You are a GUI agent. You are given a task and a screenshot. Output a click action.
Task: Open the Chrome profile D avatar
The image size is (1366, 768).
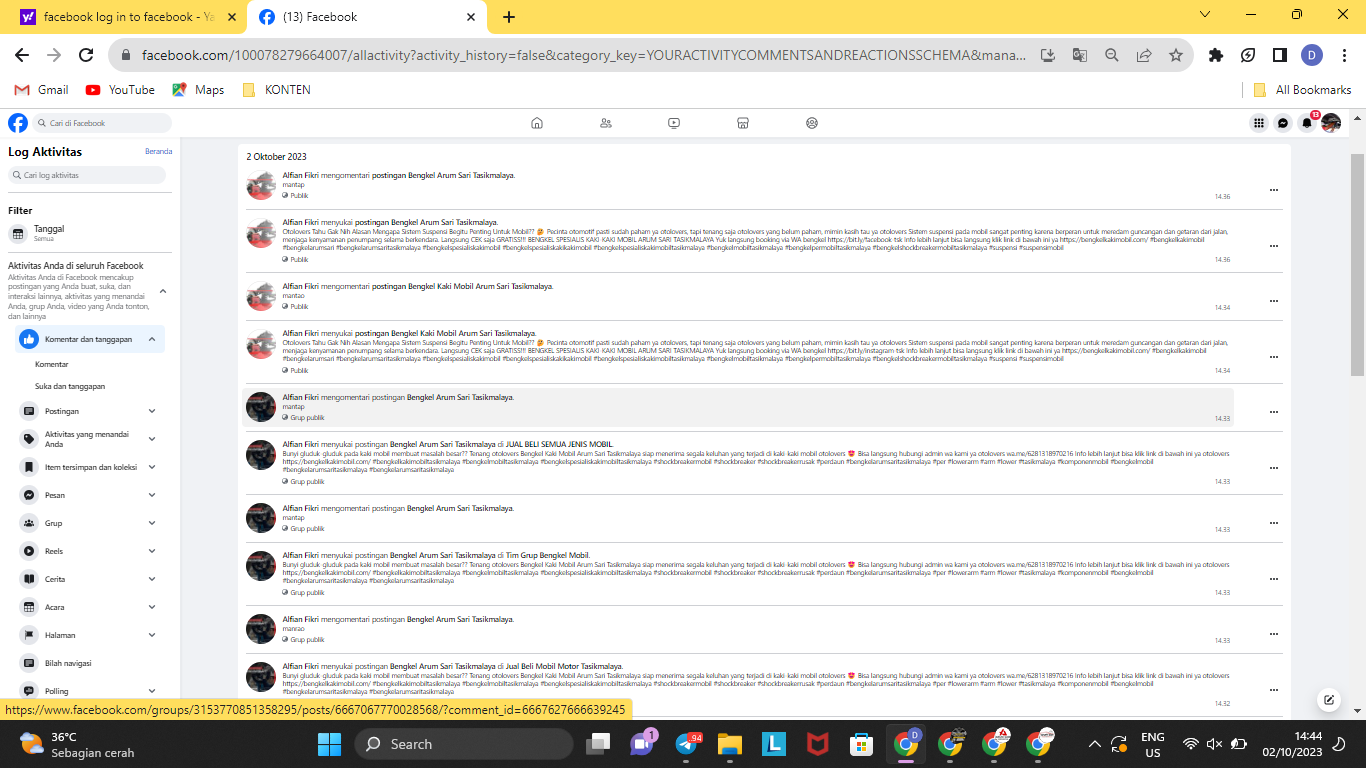coord(1312,55)
